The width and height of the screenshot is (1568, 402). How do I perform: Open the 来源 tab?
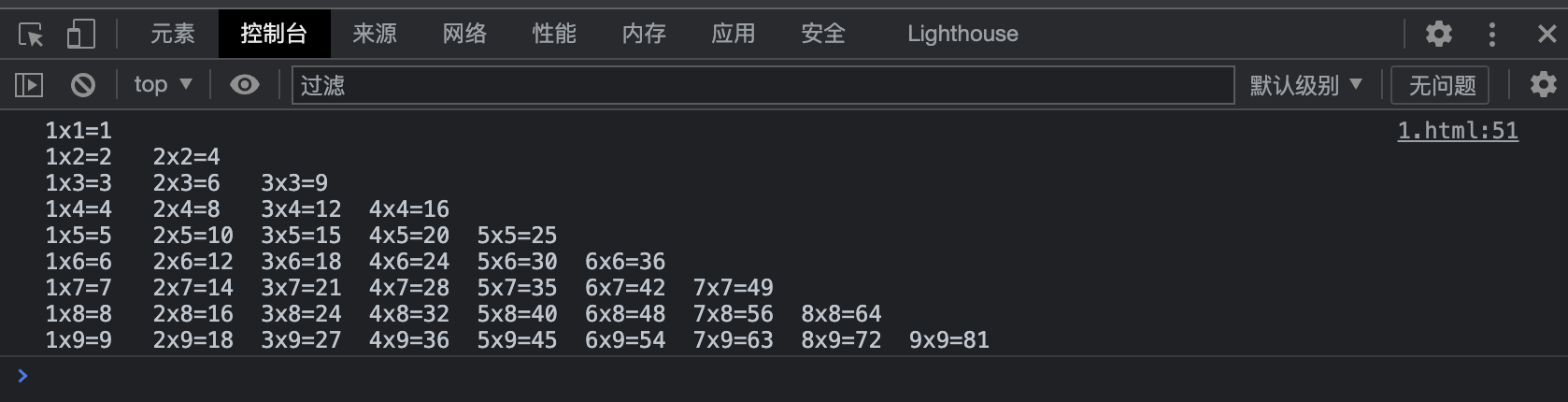click(375, 34)
